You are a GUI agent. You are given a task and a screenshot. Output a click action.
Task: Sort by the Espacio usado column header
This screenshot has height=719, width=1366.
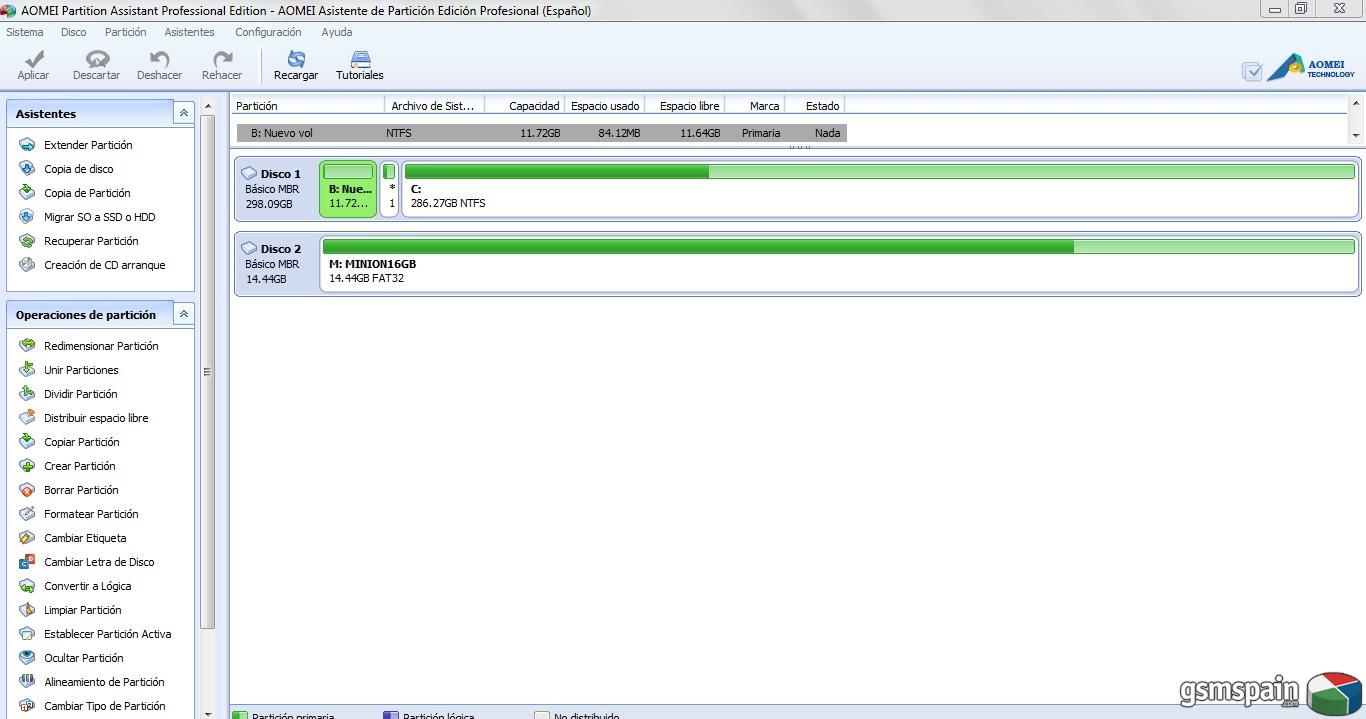pos(605,105)
